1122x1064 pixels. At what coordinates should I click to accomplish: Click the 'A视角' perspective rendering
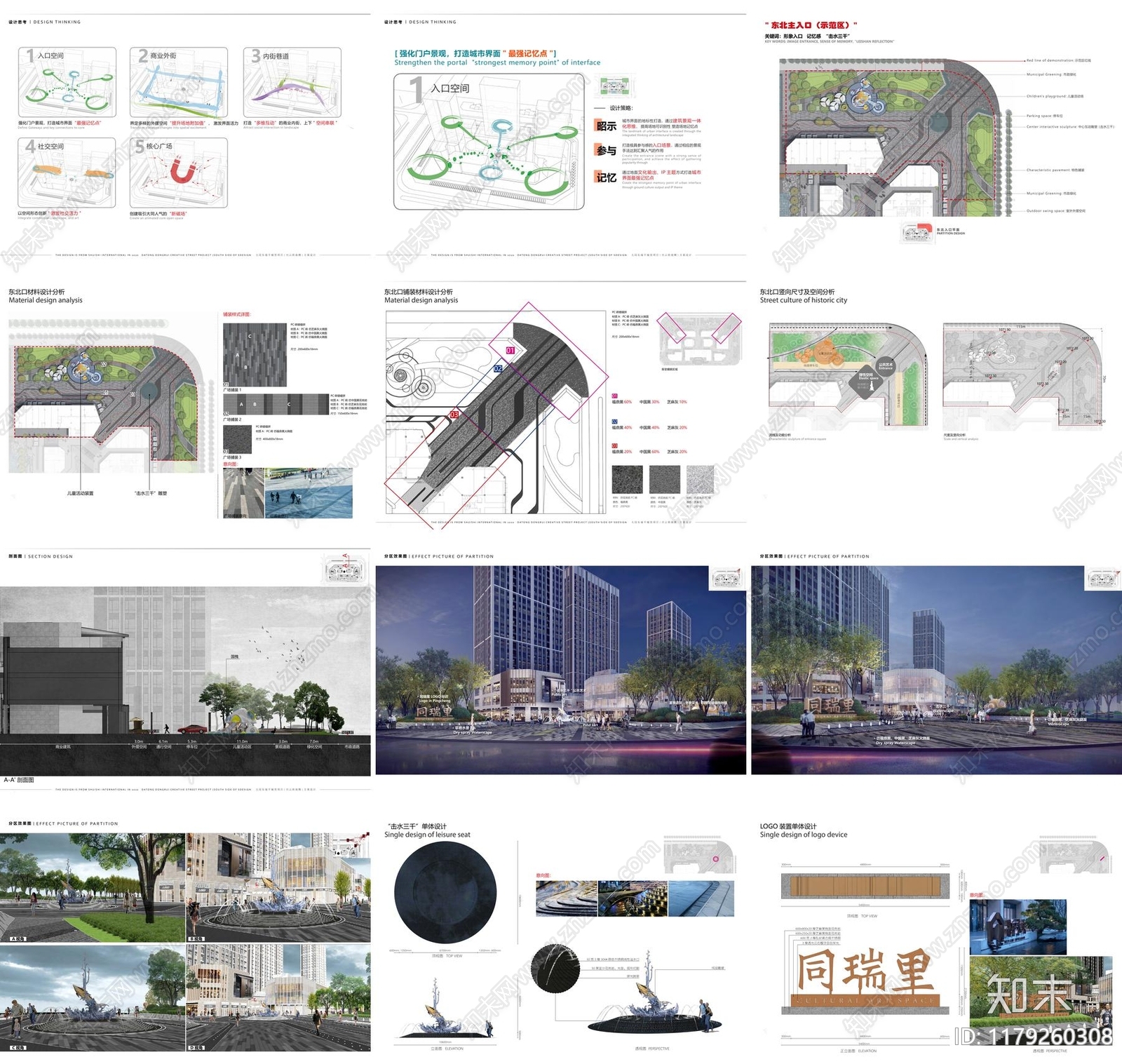(x=93, y=887)
